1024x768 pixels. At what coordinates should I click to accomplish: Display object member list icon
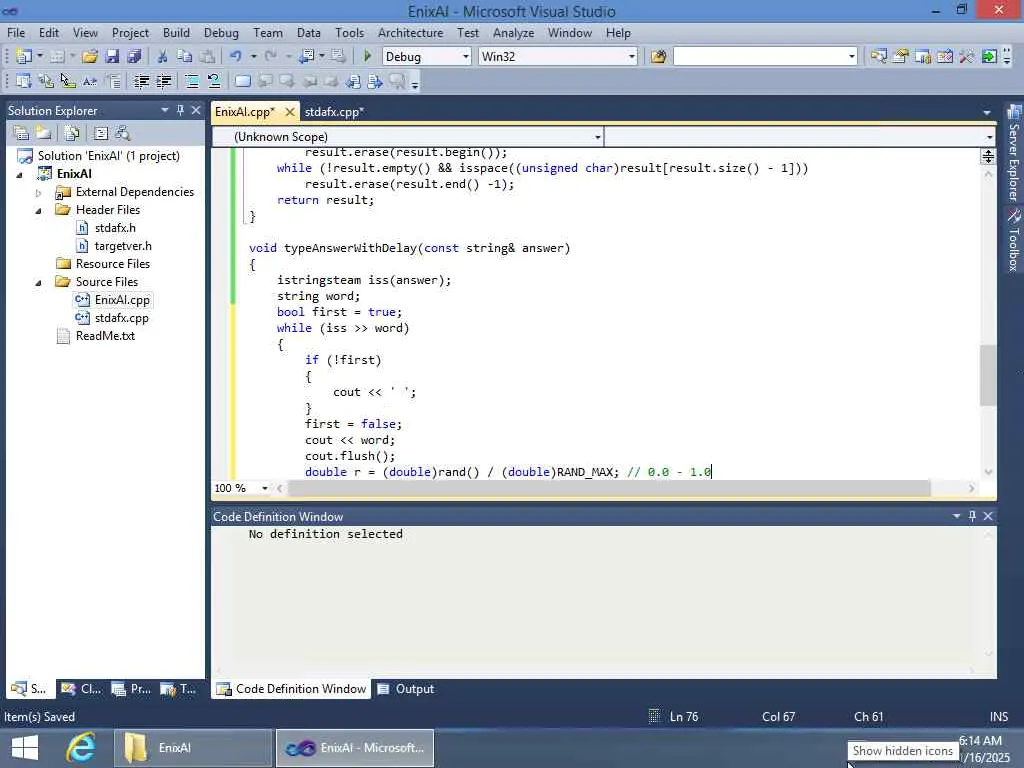coord(24,81)
